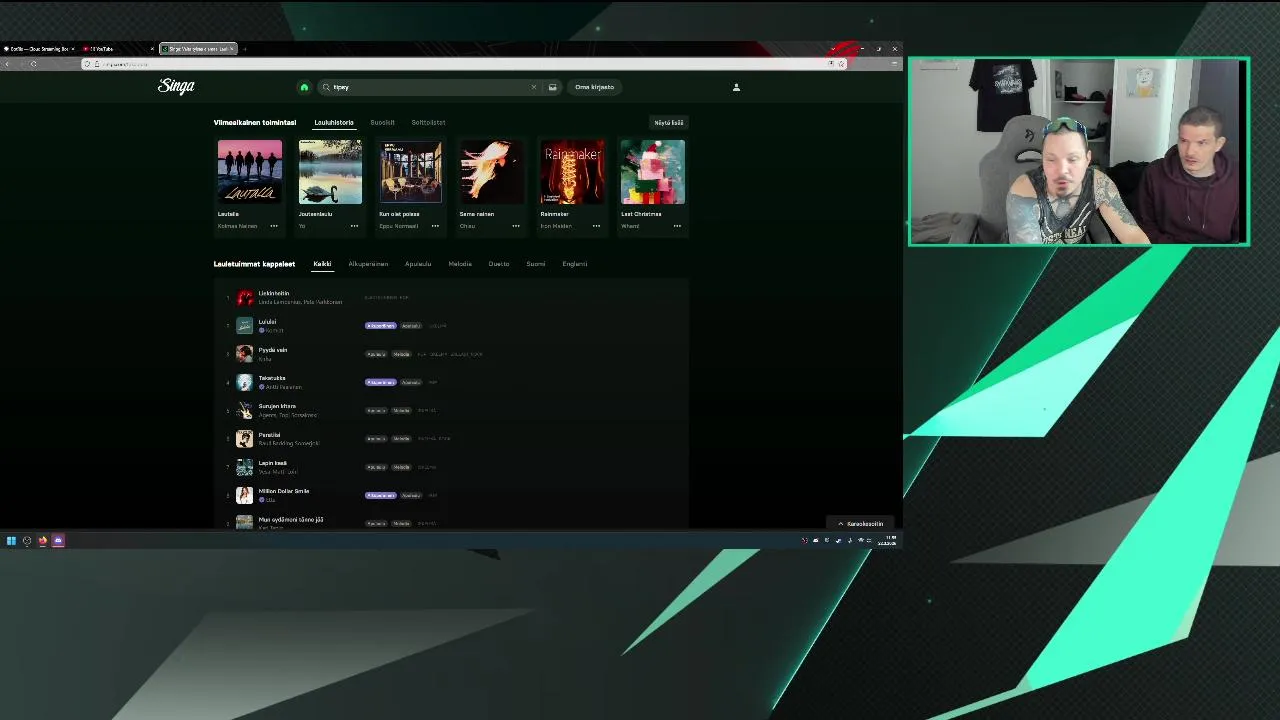Switch to the first browser tab

pos(40,49)
